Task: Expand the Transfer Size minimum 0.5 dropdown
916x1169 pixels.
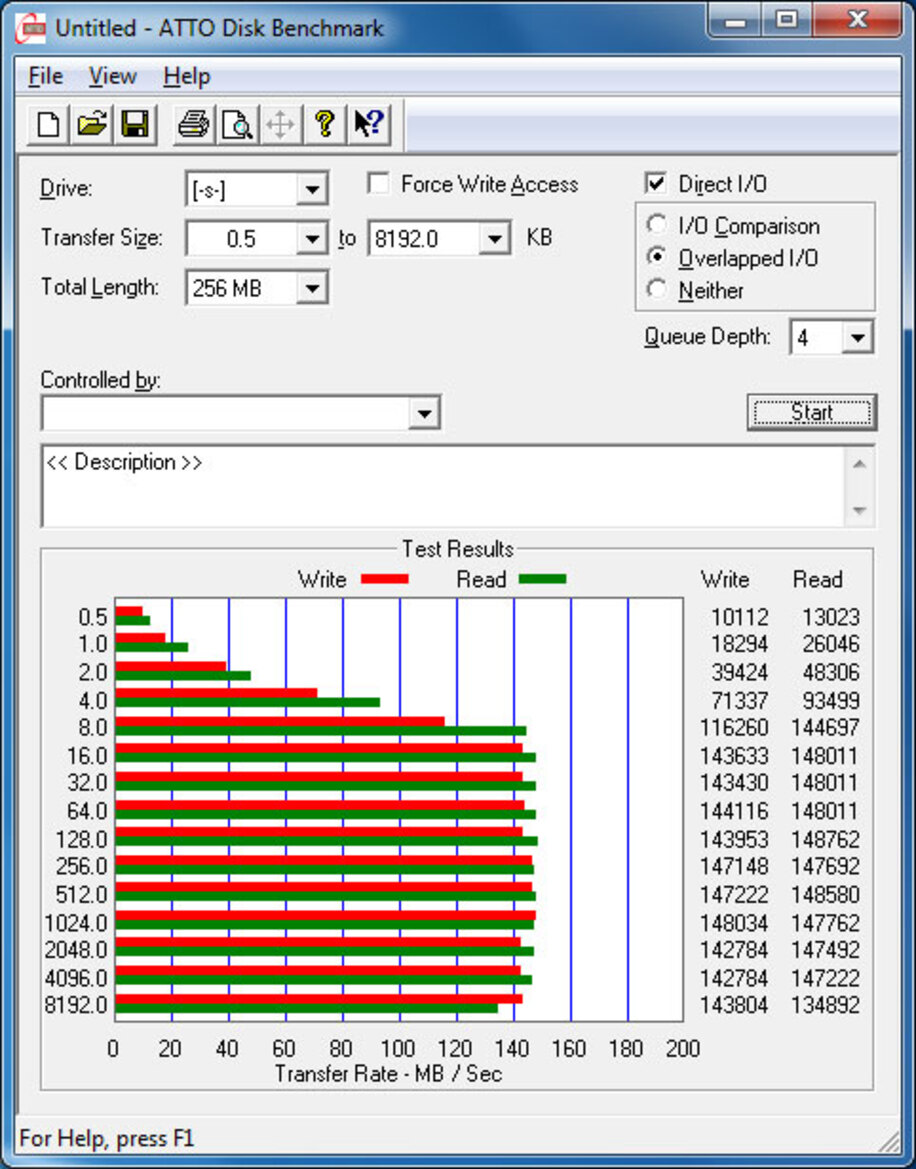Action: pyautogui.click(x=312, y=239)
